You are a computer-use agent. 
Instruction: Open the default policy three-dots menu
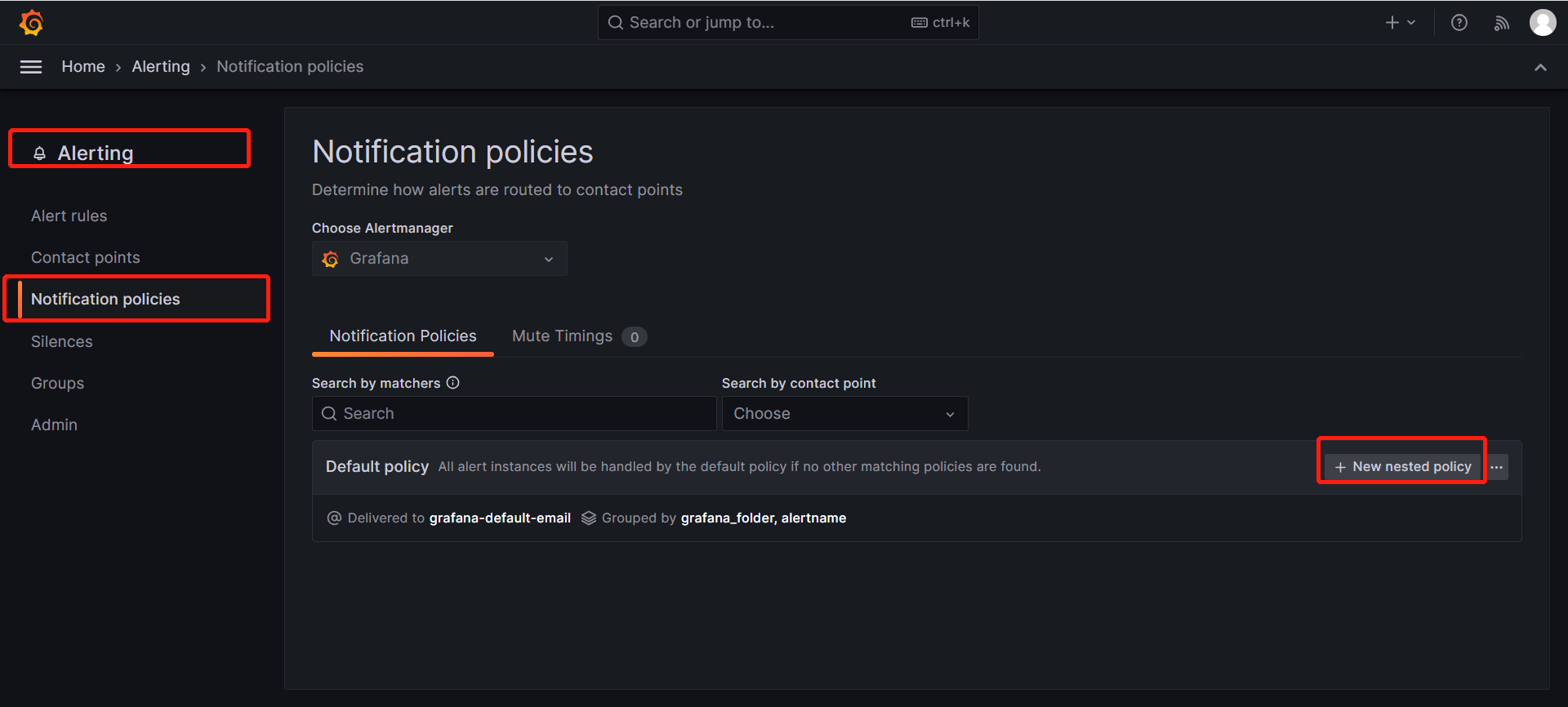click(x=1497, y=467)
